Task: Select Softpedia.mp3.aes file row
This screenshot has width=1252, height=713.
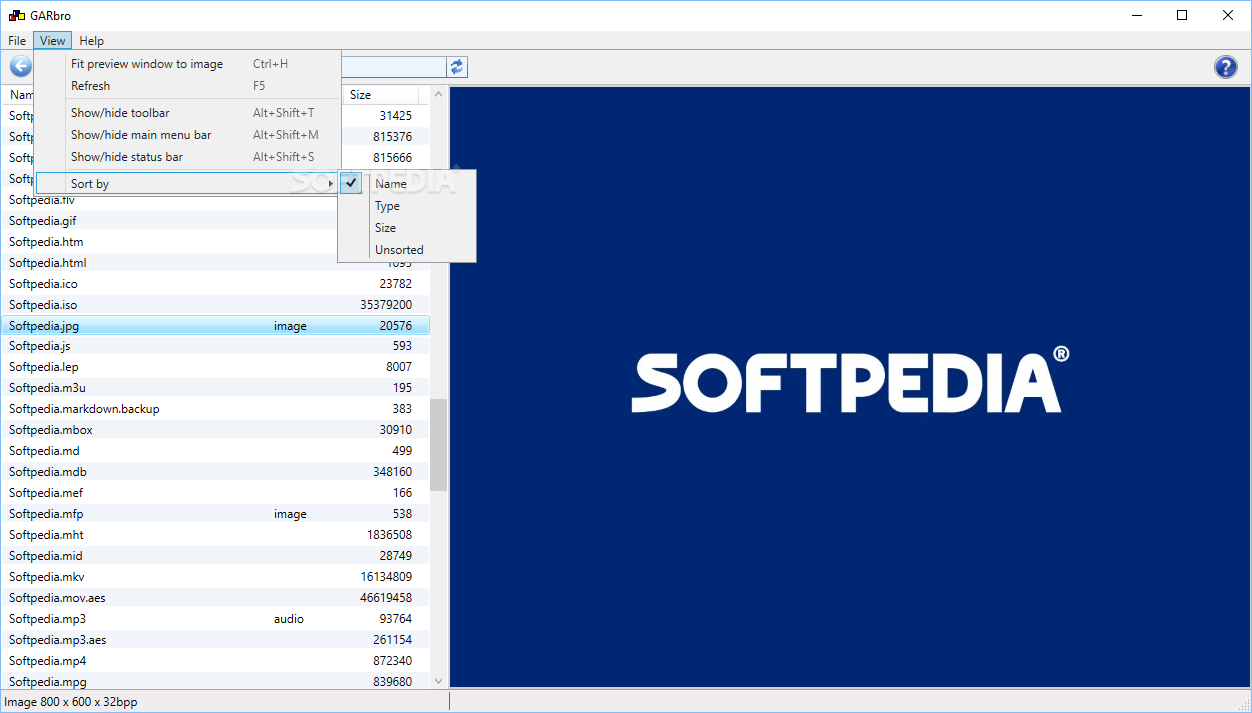Action: click(215, 640)
